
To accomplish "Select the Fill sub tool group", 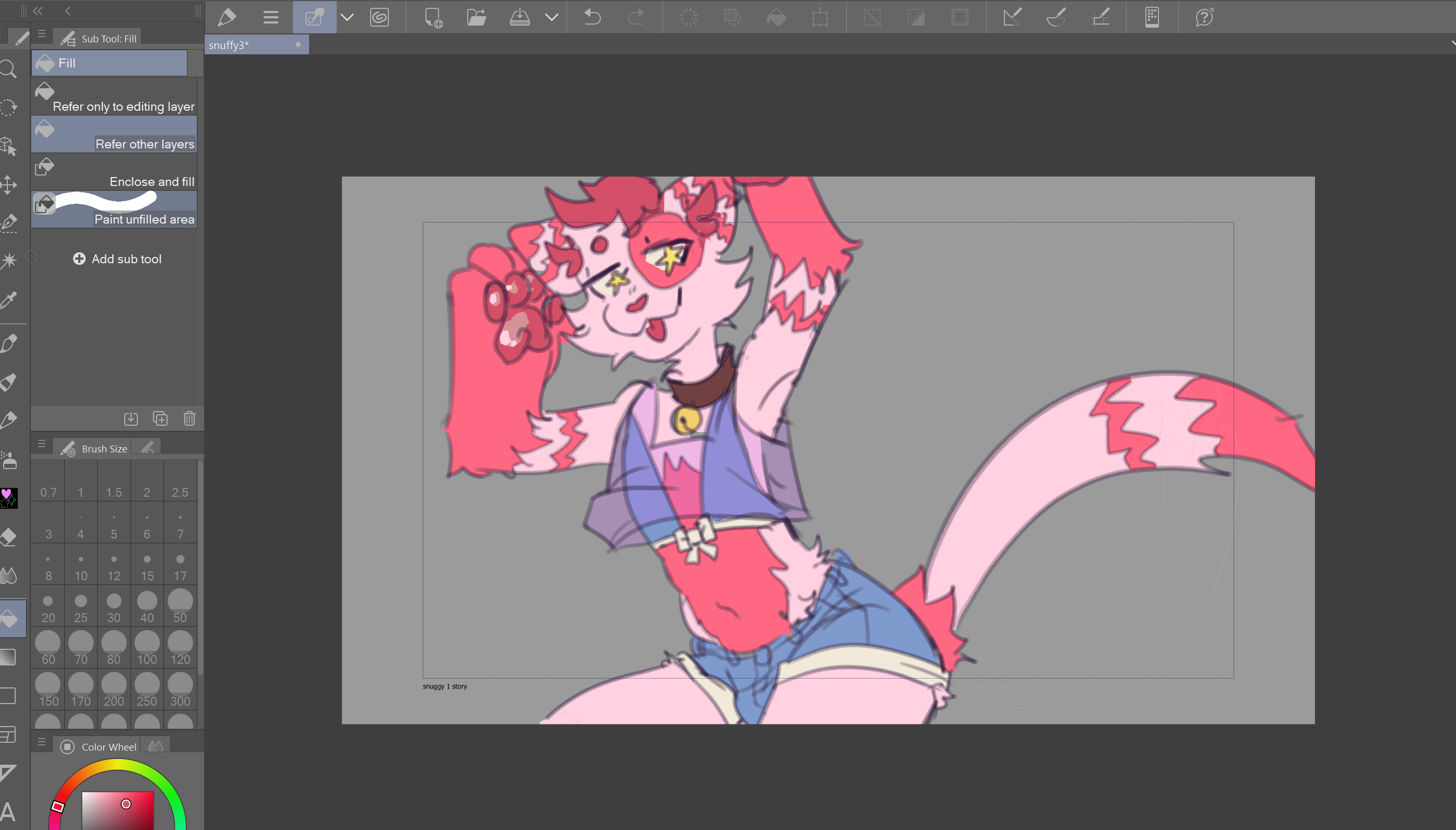I will tap(110, 63).
